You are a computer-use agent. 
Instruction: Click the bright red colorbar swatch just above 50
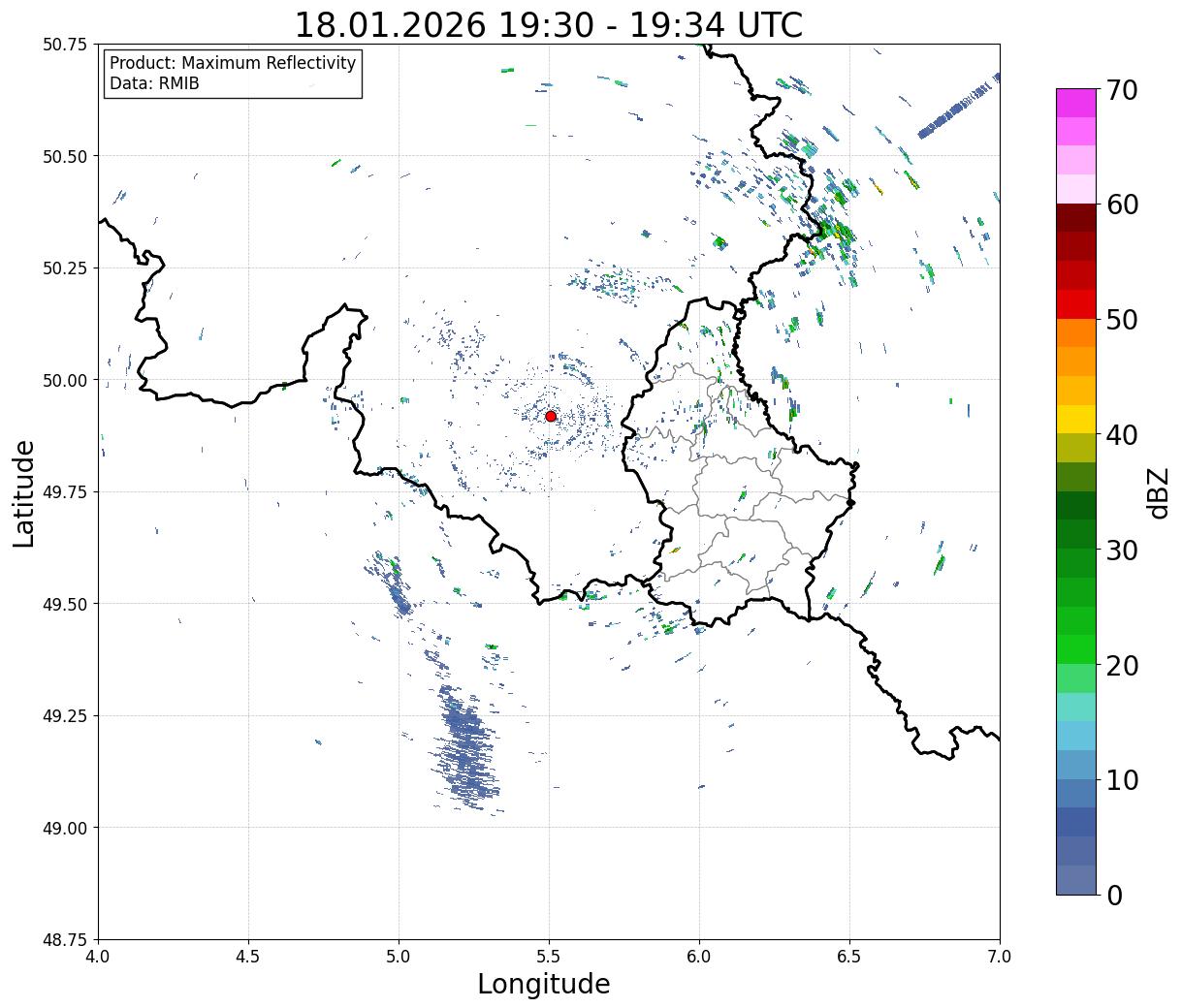1076,304
